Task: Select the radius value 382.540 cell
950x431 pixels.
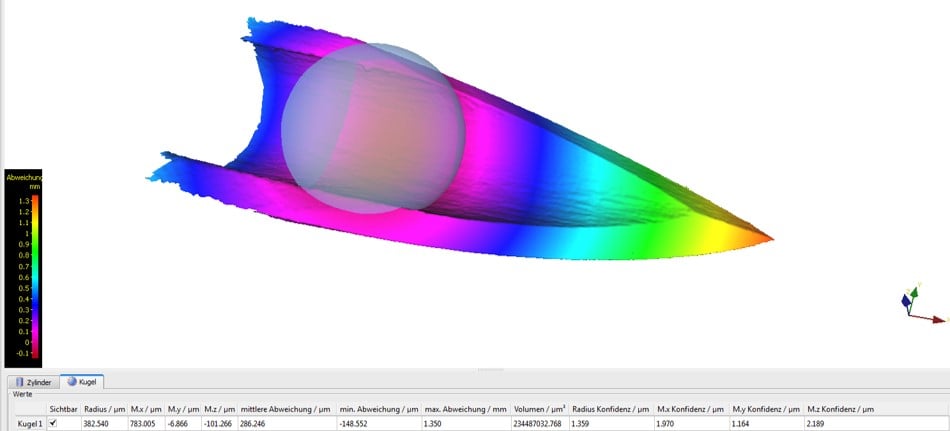Action: tap(98, 424)
